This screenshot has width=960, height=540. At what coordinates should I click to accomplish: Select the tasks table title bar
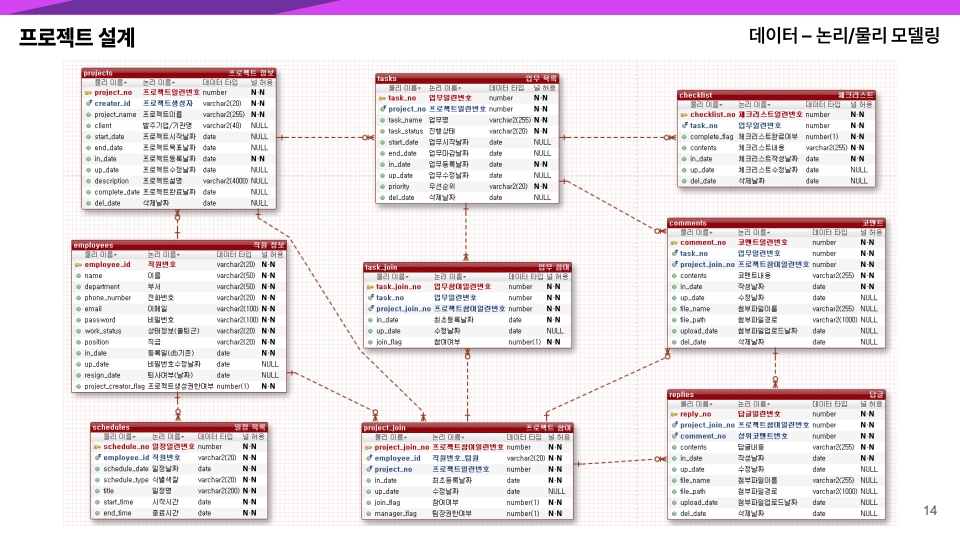coord(467,78)
